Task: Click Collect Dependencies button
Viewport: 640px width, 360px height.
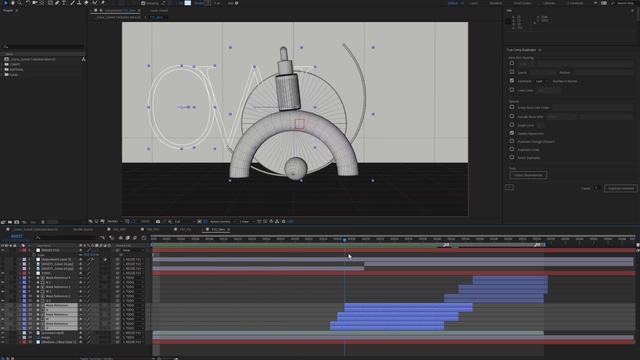Action: coord(528,175)
